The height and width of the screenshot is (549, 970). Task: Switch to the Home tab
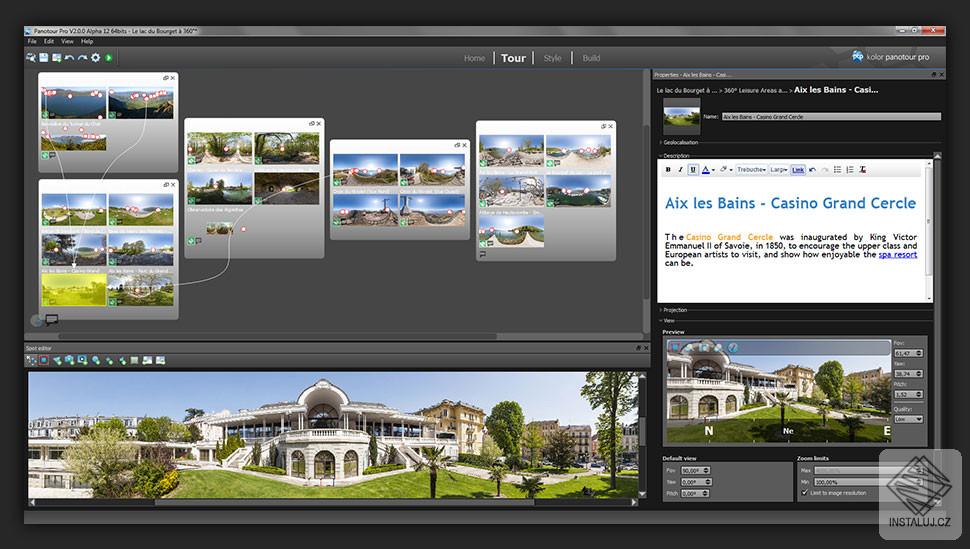(474, 58)
